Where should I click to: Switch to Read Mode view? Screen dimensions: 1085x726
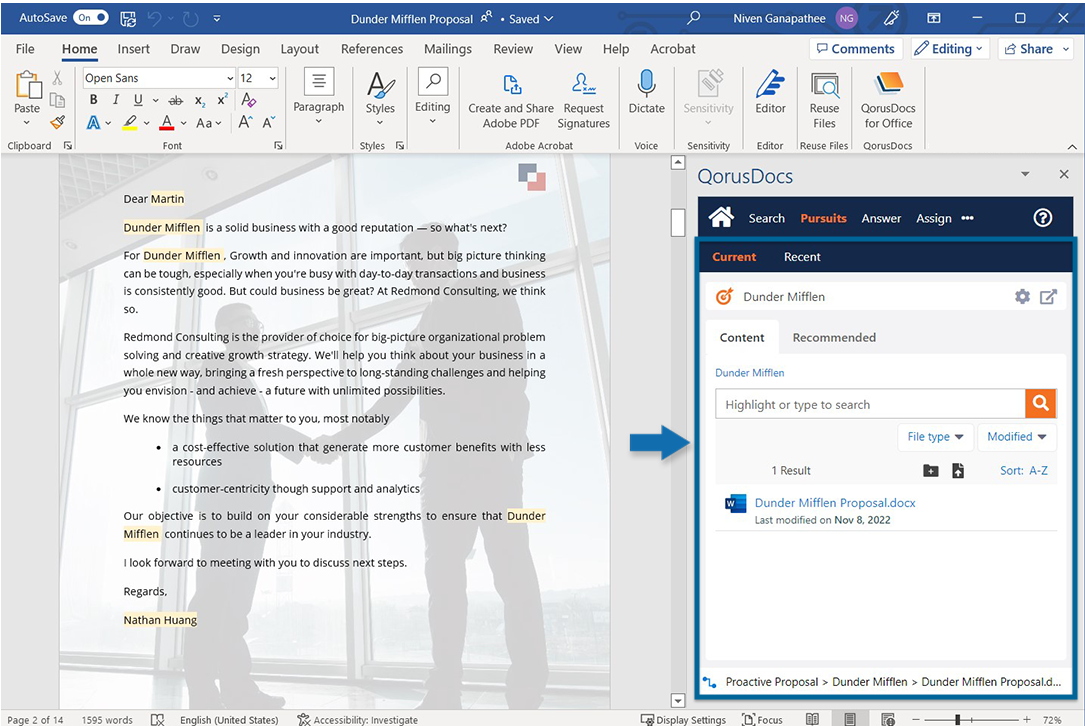pyautogui.click(x=812, y=720)
